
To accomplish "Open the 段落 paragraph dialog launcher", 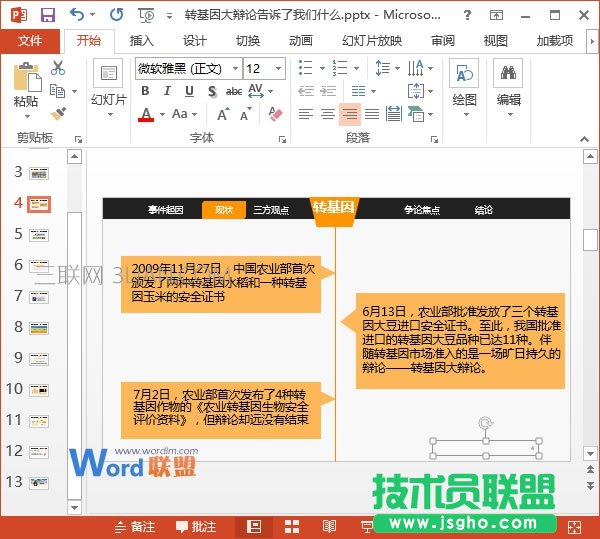I will click(434, 139).
